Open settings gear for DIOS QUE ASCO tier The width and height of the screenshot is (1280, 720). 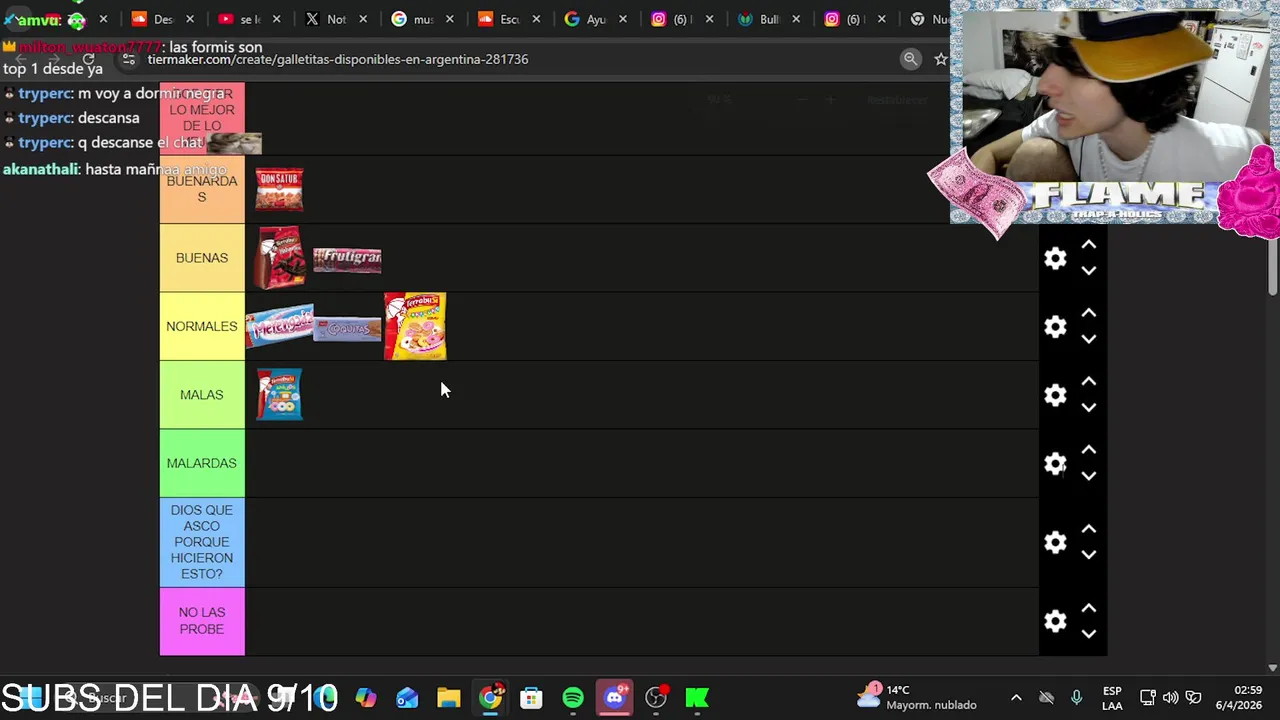pos(1055,542)
